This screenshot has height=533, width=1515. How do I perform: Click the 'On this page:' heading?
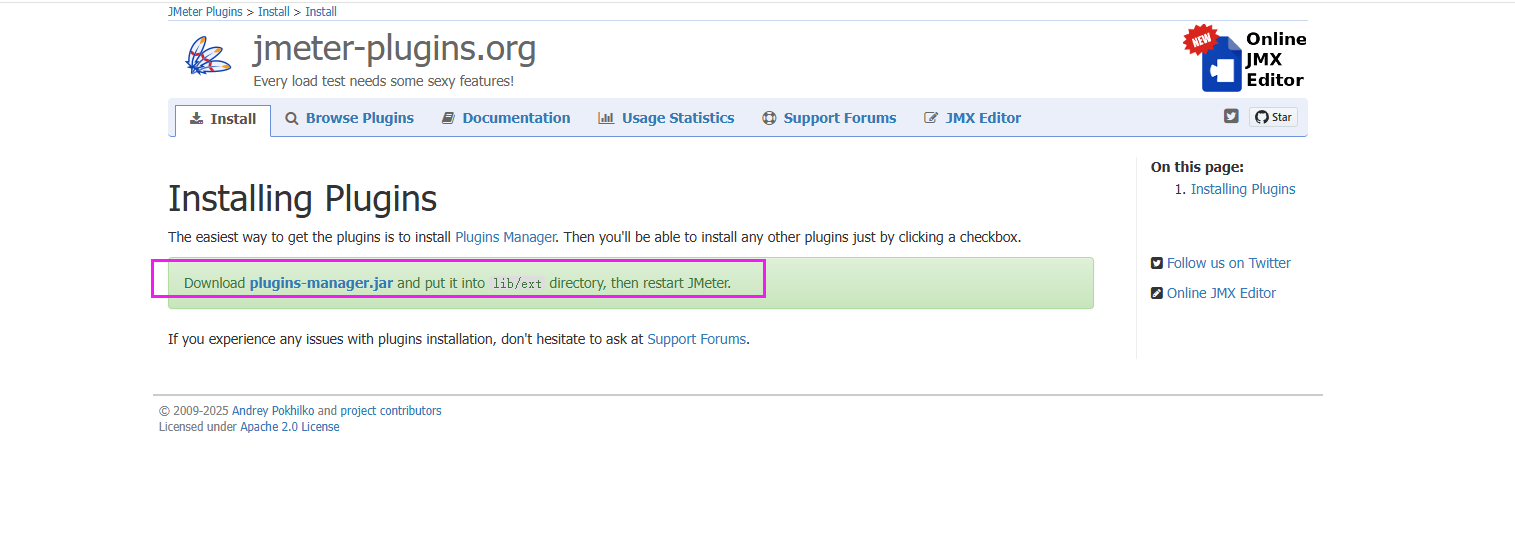[x=1198, y=167]
